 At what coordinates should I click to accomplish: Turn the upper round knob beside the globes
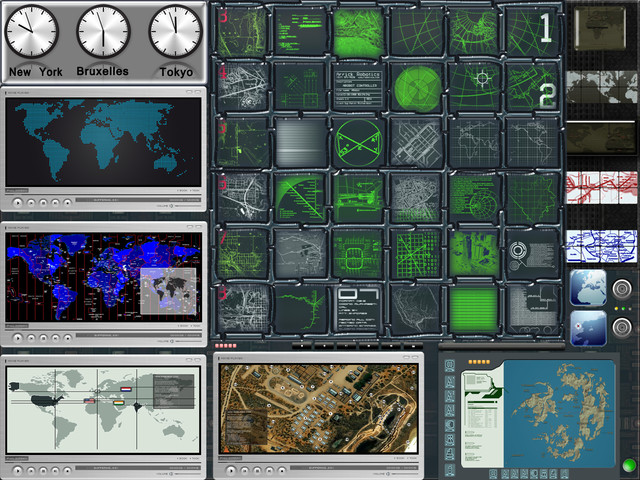[x=622, y=289]
